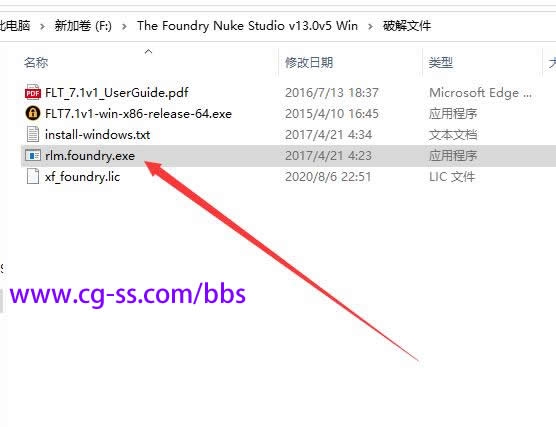The height and width of the screenshot is (427, 556).
Task: Sort files by the 名称 column header
Action: pos(36,63)
